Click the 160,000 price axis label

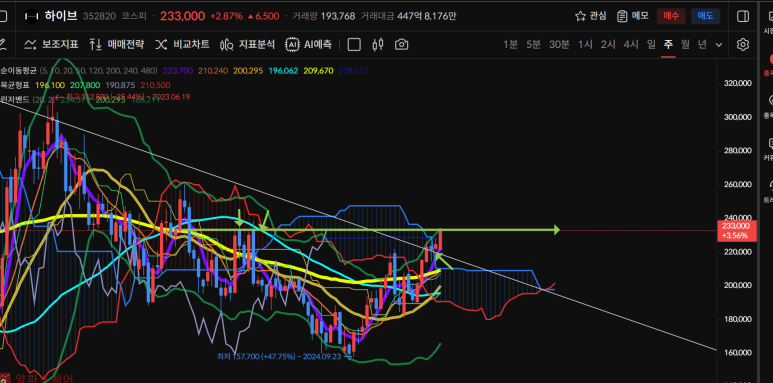pyautogui.click(x=738, y=352)
